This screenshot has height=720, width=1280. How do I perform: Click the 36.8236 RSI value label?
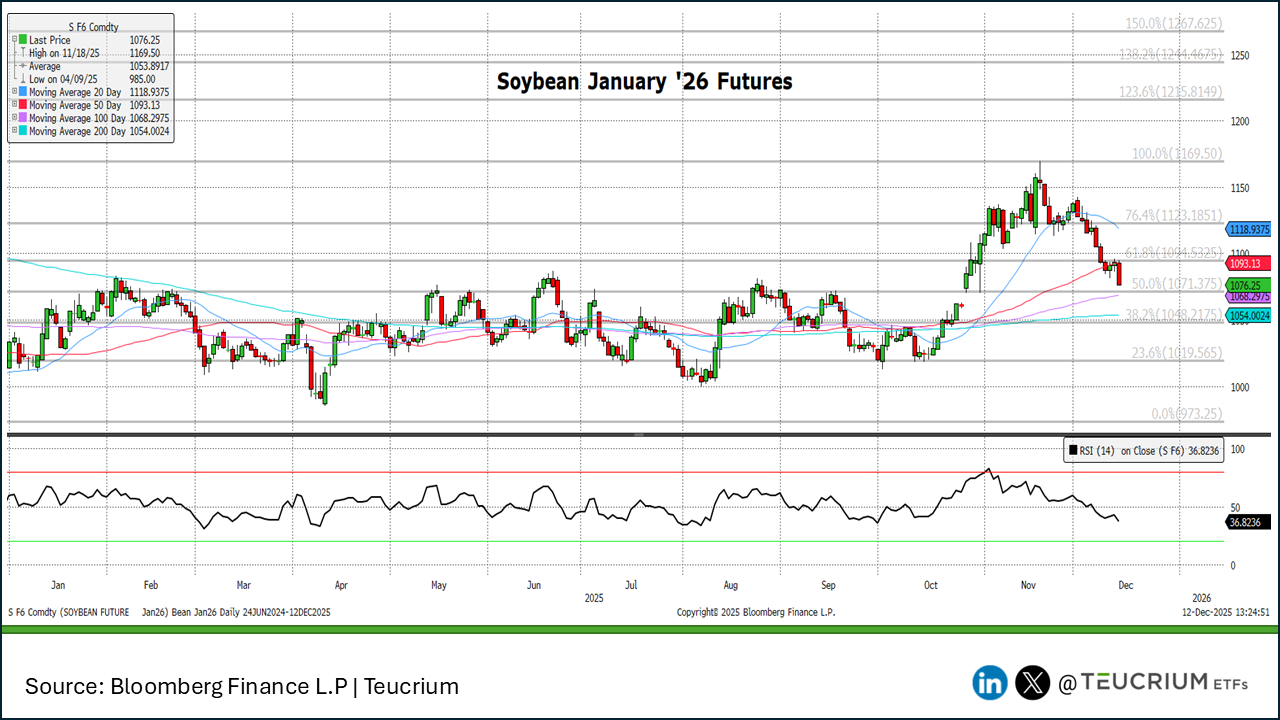click(x=1248, y=521)
